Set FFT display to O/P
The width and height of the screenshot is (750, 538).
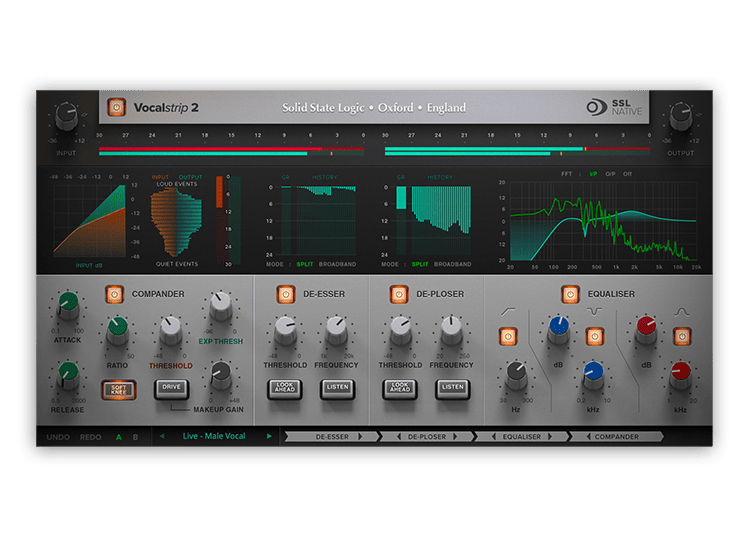[x=610, y=174]
